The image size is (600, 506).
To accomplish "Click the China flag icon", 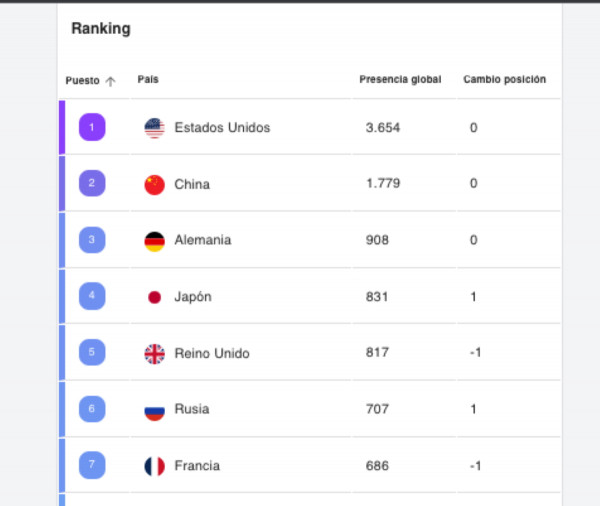I will [155, 185].
